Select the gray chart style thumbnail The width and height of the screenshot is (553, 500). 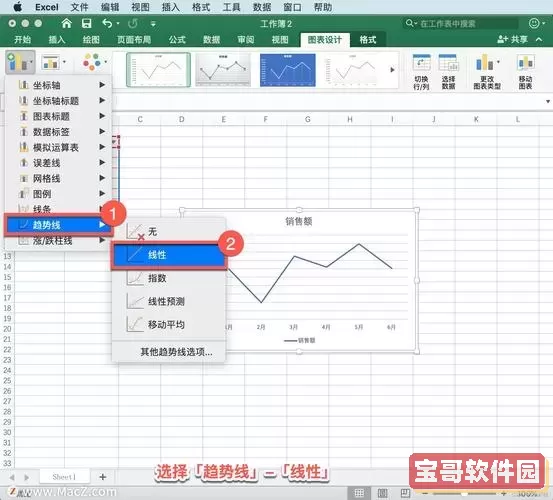pyautogui.click(x=223, y=69)
